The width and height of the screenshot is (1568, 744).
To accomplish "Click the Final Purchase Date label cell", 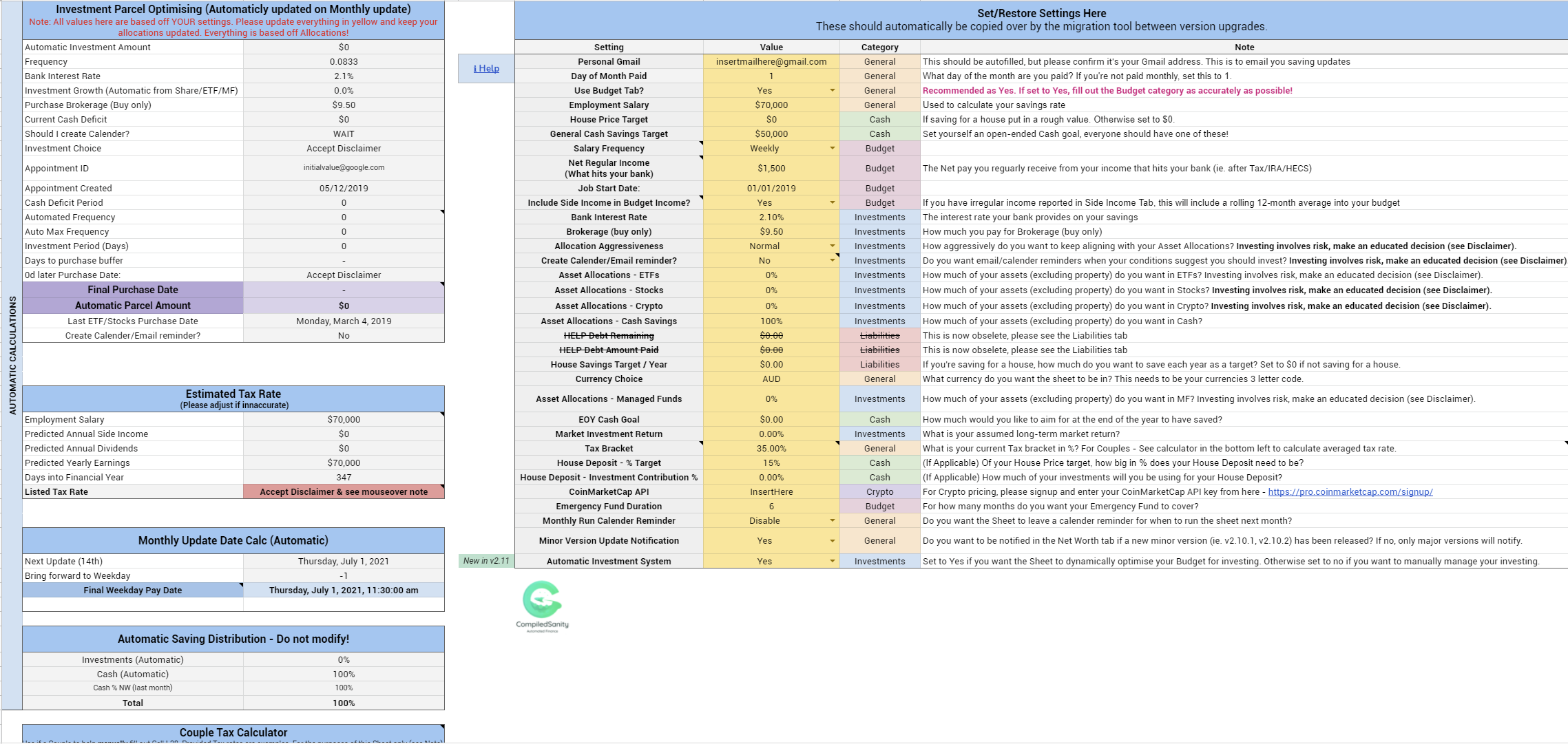I will [x=133, y=290].
